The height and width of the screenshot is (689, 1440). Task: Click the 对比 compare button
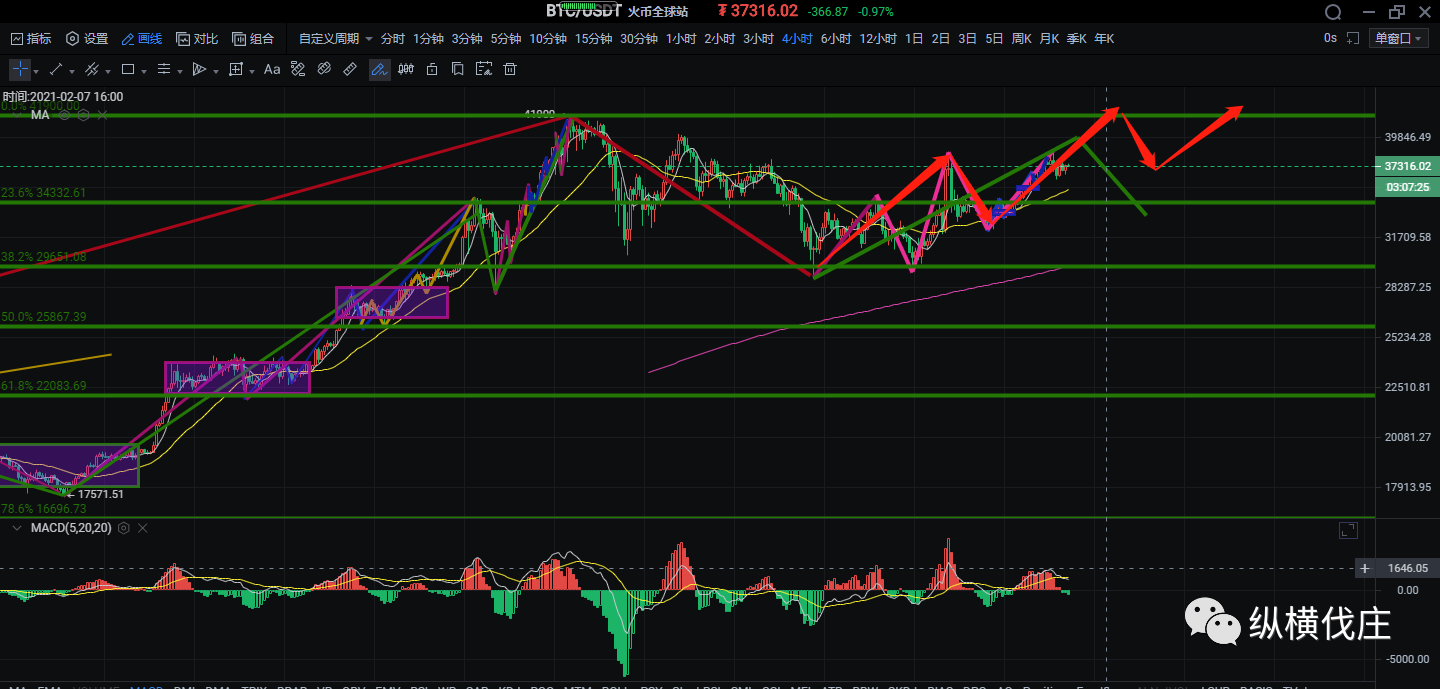(x=197, y=39)
